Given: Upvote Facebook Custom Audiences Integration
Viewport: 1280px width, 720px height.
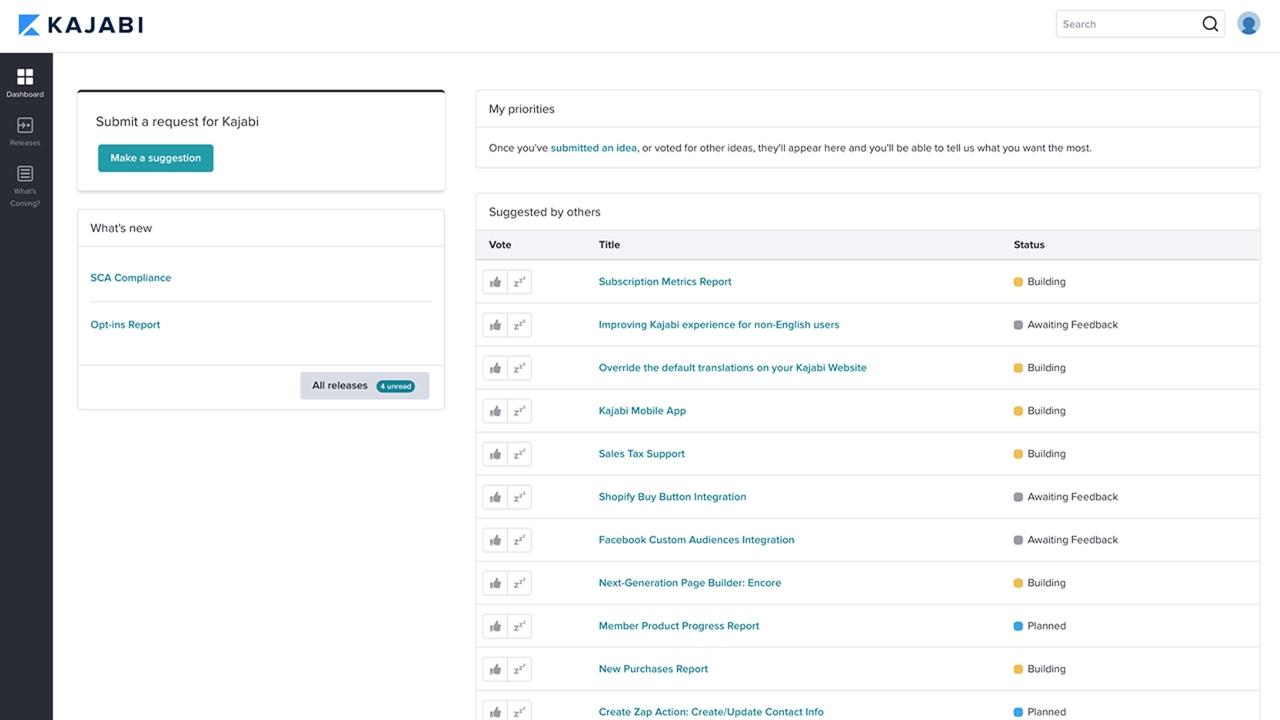Looking at the screenshot, I should [495, 540].
